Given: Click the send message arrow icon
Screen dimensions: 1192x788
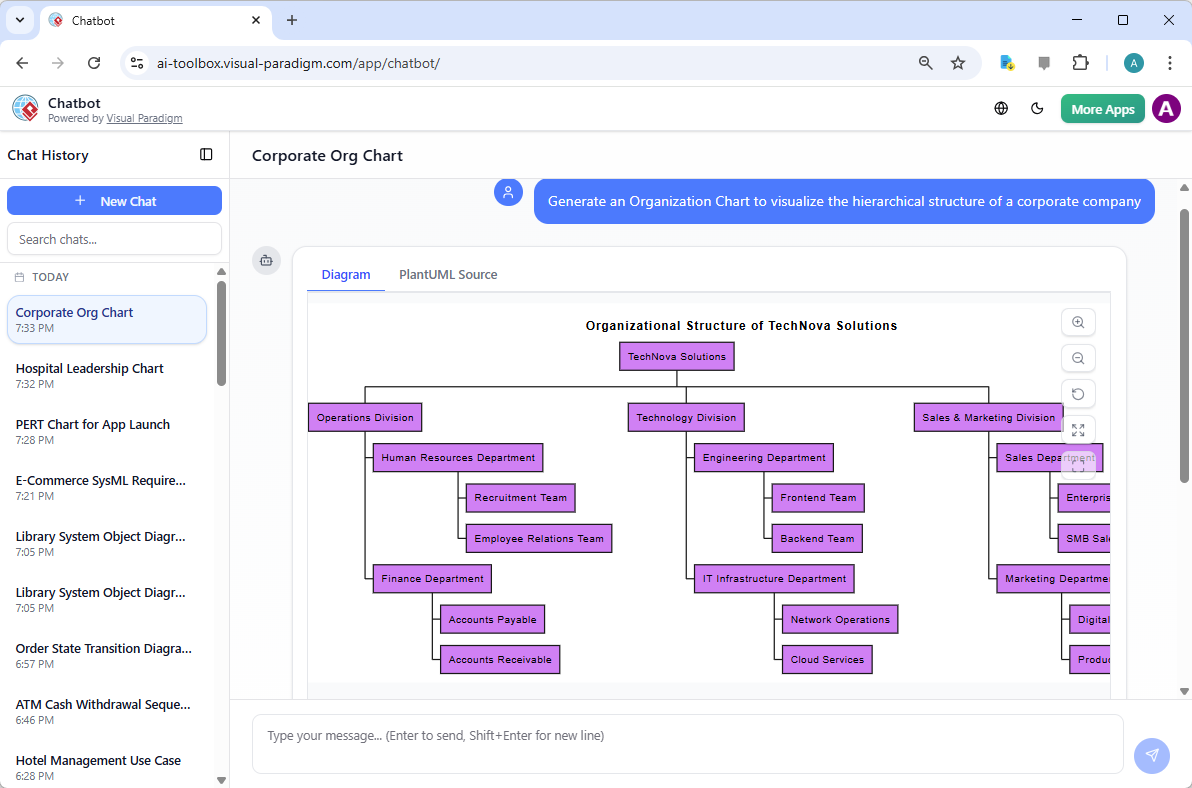Looking at the screenshot, I should pos(1151,756).
